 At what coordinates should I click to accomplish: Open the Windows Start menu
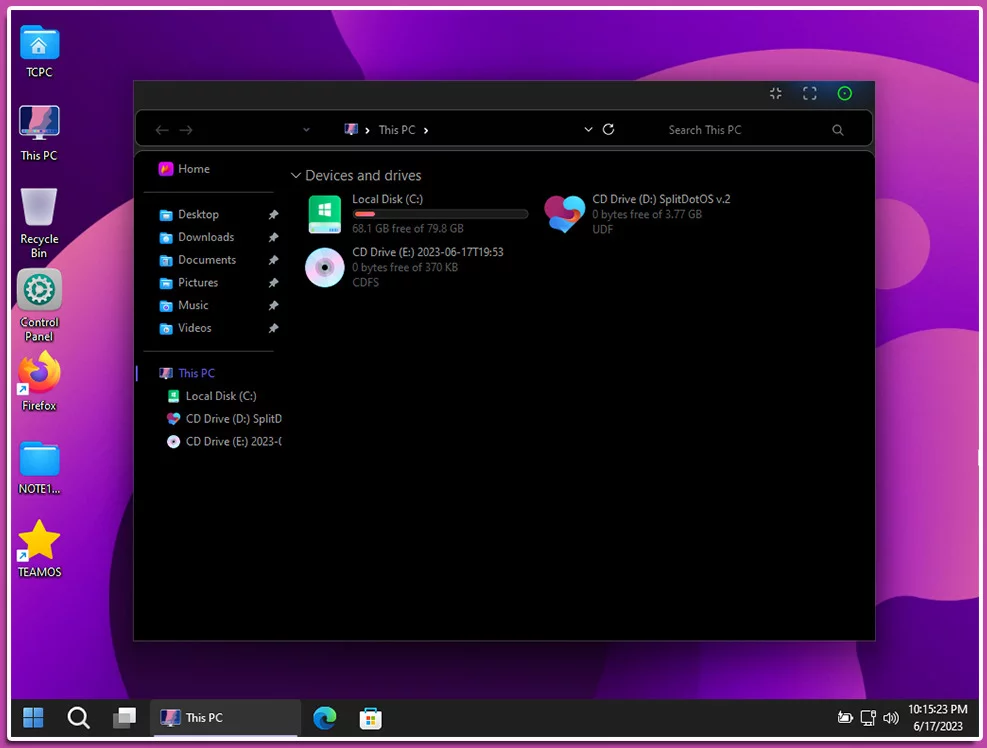click(x=33, y=717)
